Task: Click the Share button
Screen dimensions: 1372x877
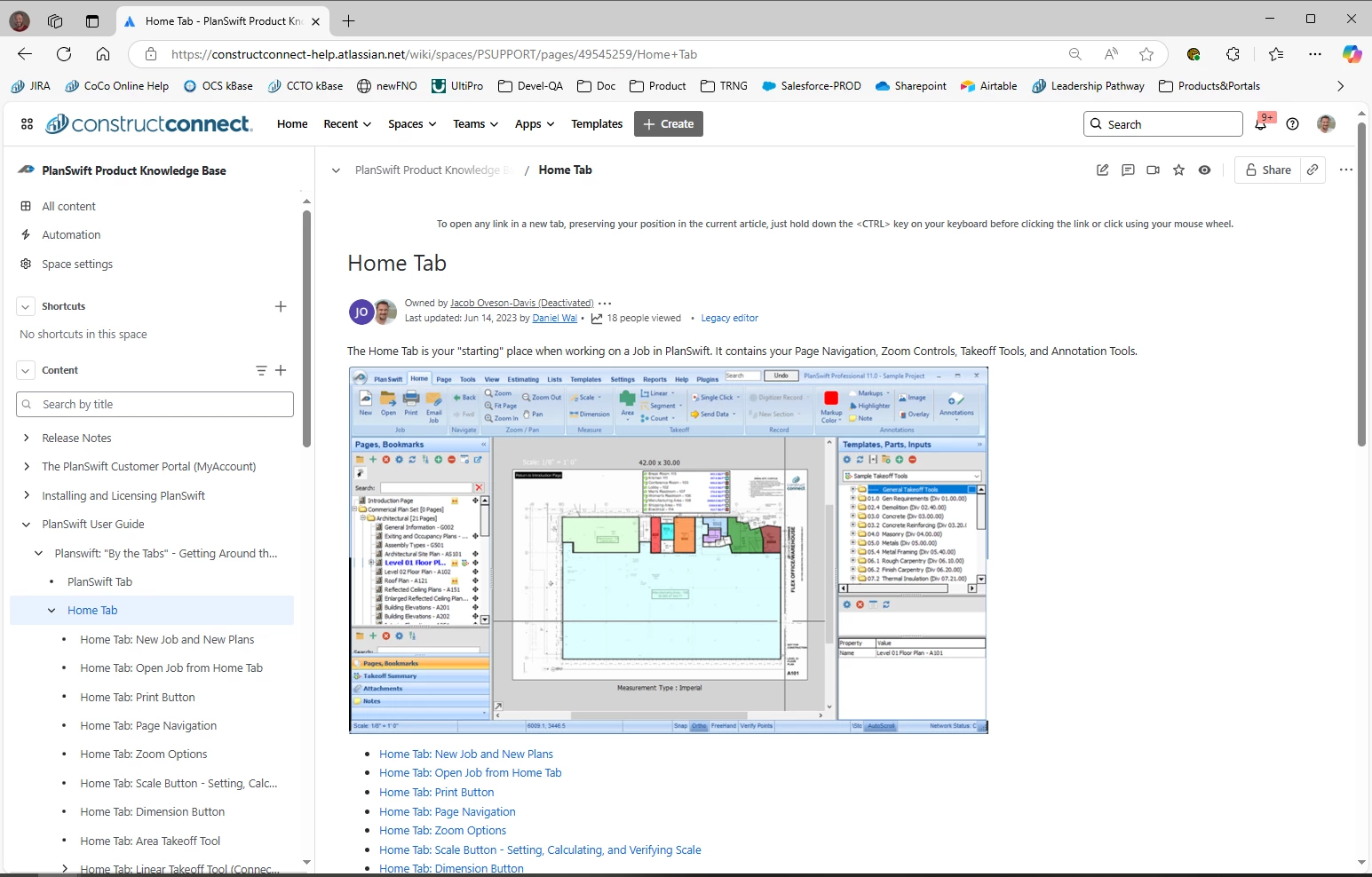Action: tap(1268, 170)
